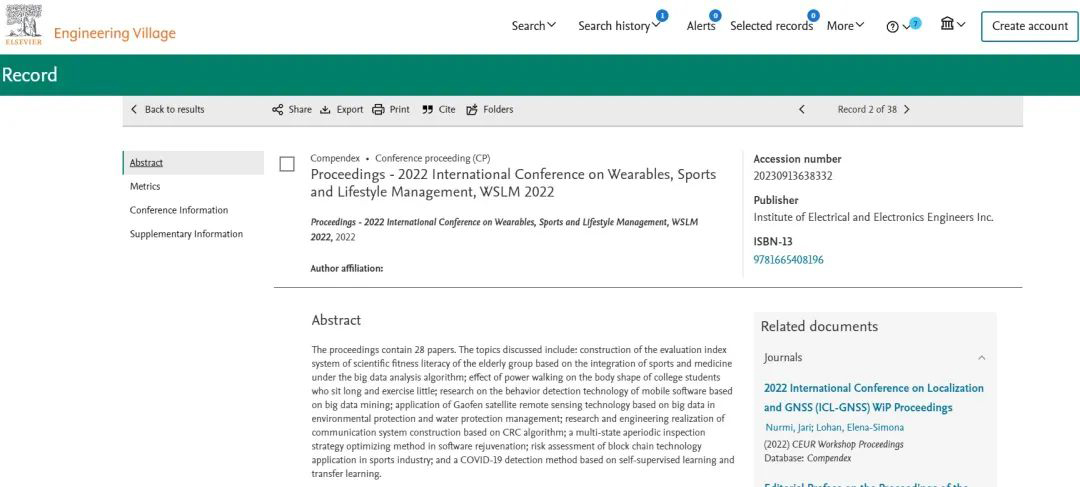
Task: Click the Record 2 of 38 text
Action: coord(867,110)
